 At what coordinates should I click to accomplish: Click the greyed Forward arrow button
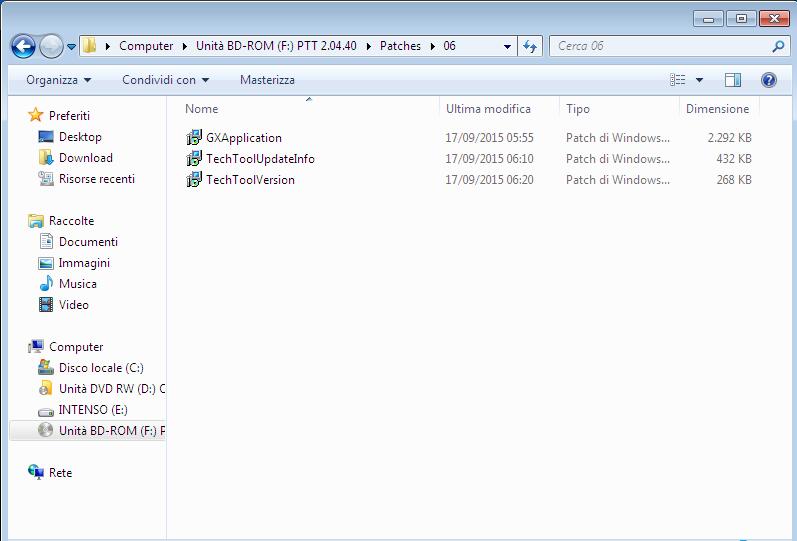[x=51, y=46]
